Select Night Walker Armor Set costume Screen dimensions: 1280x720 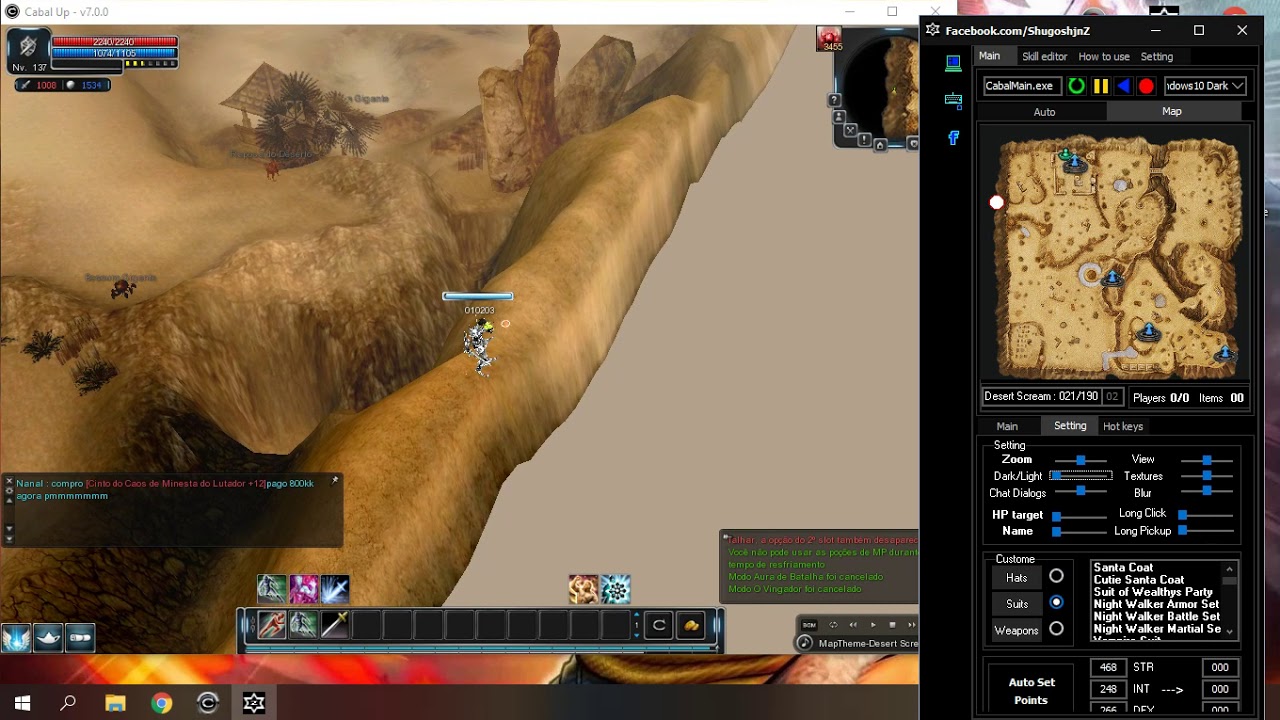1156,604
